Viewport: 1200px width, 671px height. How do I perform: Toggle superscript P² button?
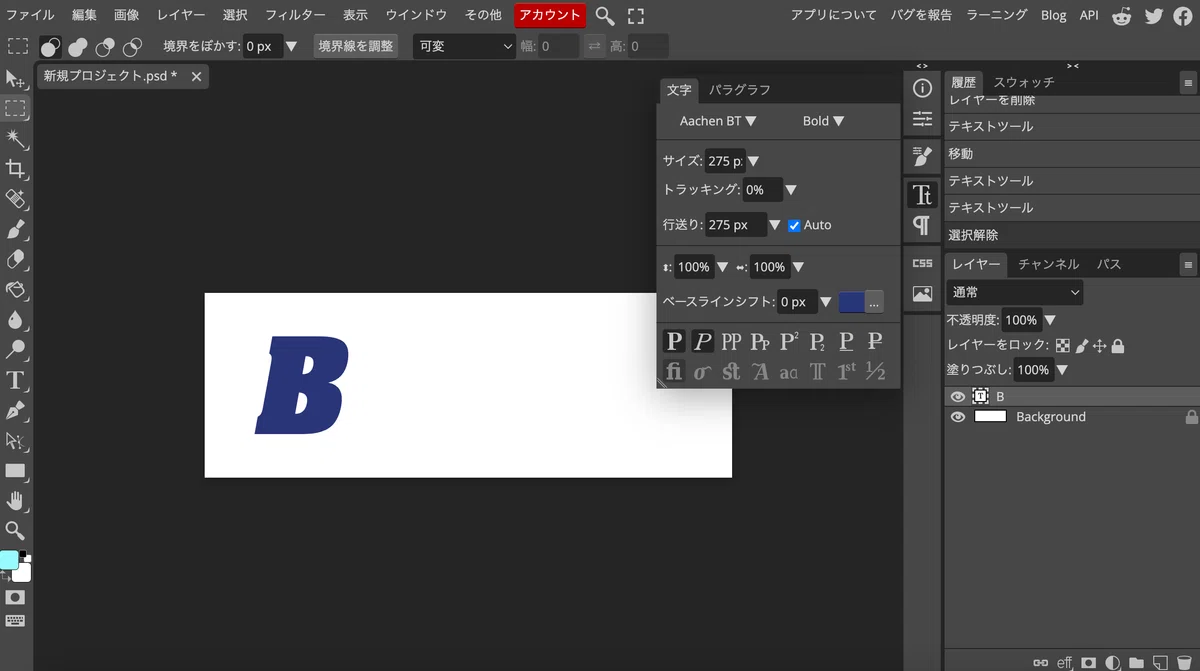coord(789,342)
